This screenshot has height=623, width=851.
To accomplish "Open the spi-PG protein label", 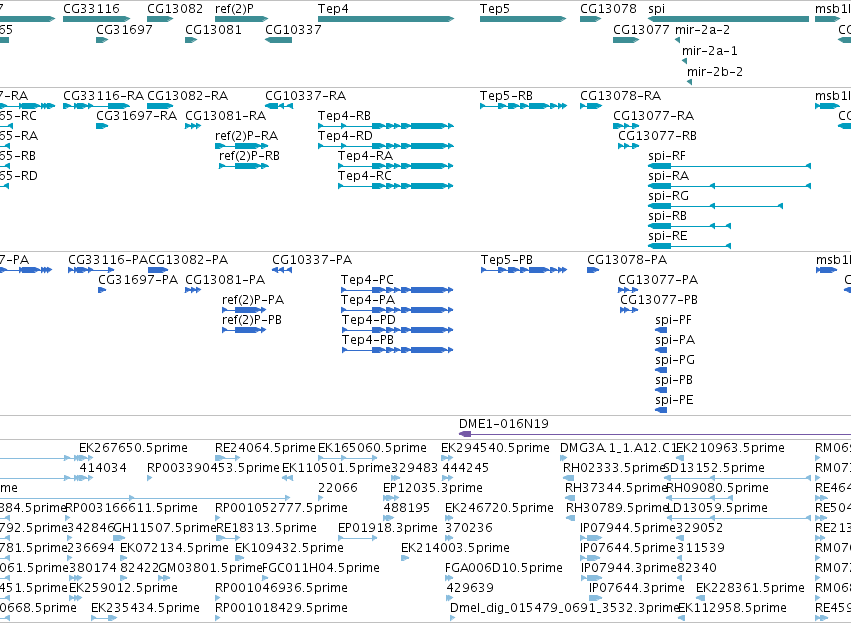I will [x=675, y=360].
